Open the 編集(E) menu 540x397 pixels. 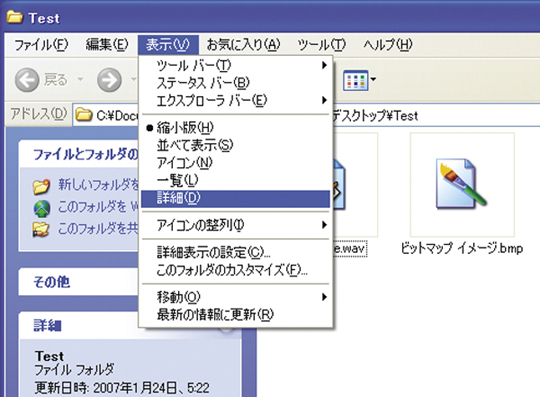[x=107, y=45]
